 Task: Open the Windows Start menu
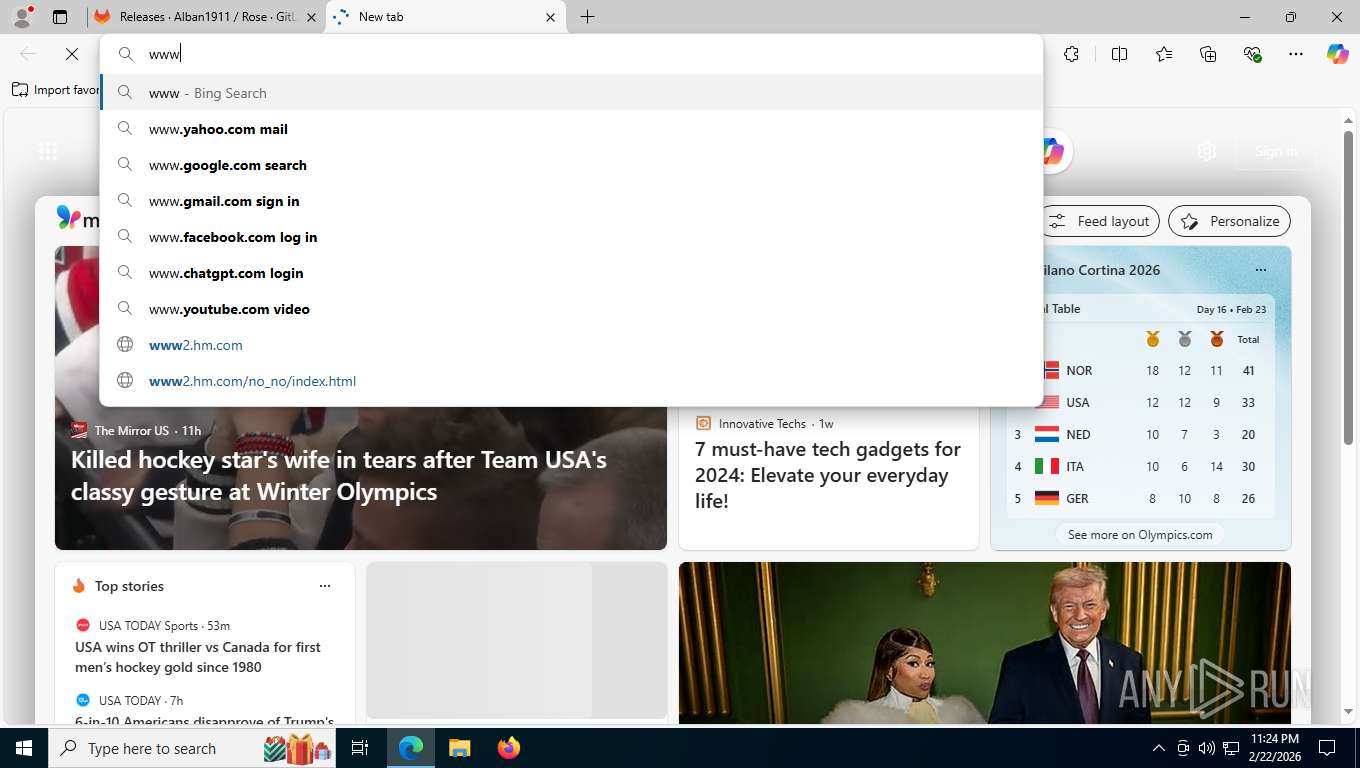pos(24,748)
